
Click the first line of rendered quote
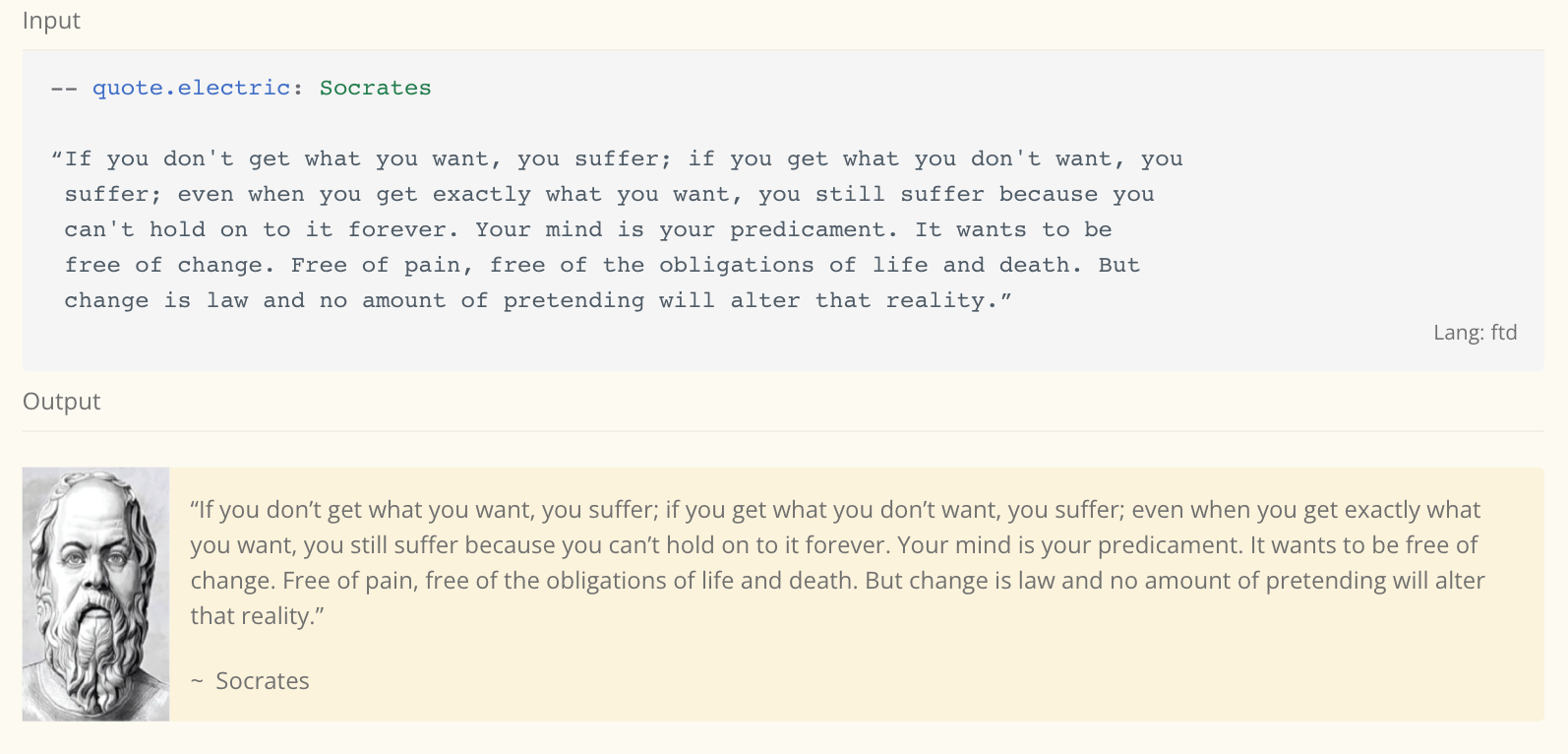point(835,510)
